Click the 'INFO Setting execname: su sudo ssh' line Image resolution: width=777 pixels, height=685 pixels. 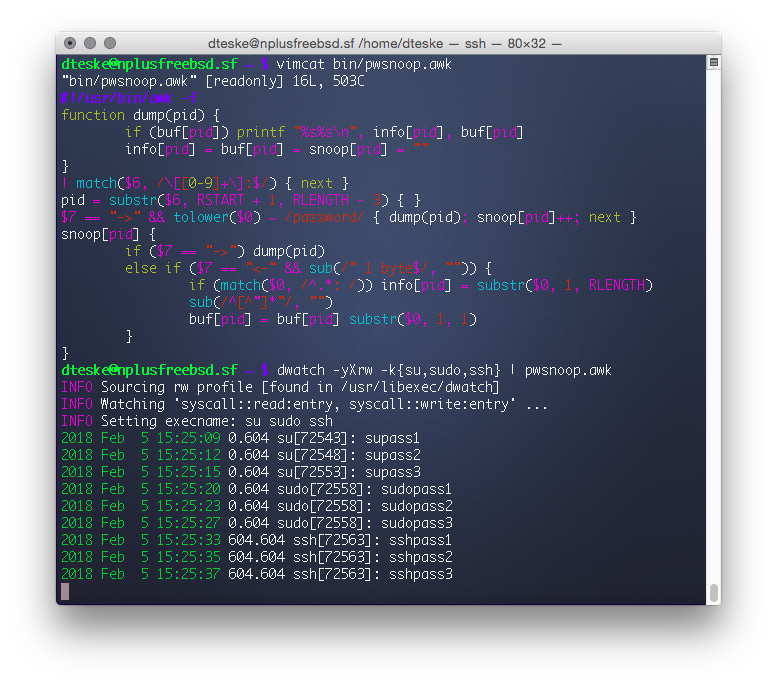tap(197, 421)
